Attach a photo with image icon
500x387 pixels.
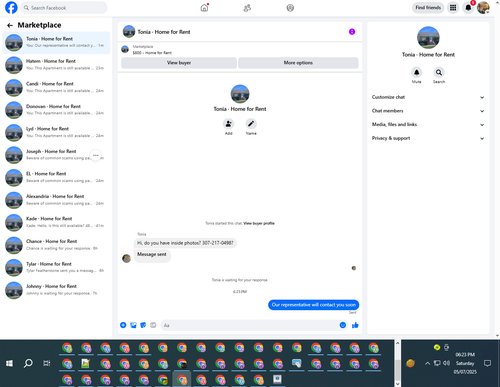pos(133,325)
